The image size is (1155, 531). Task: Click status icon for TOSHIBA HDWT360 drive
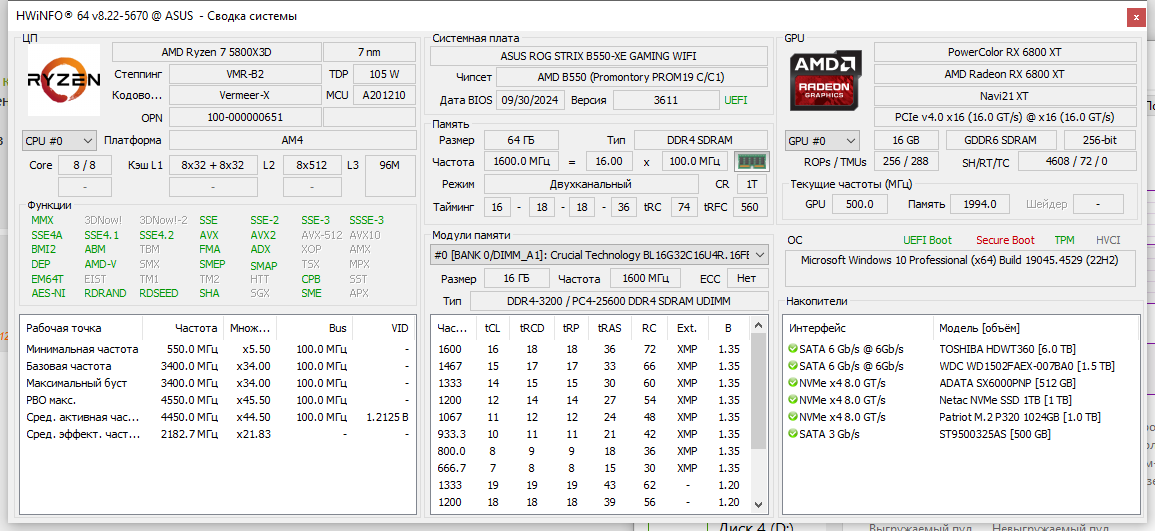click(x=793, y=349)
